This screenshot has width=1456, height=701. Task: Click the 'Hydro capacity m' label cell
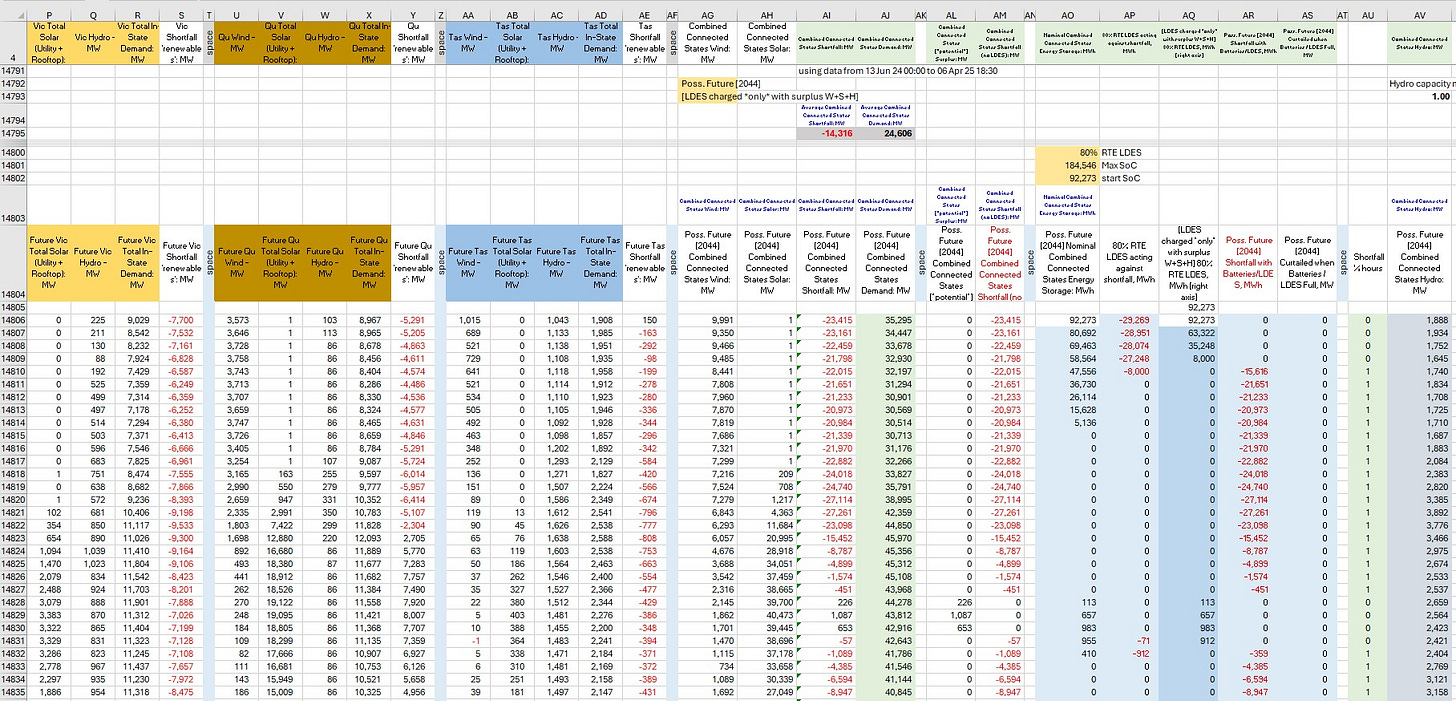1420,84
